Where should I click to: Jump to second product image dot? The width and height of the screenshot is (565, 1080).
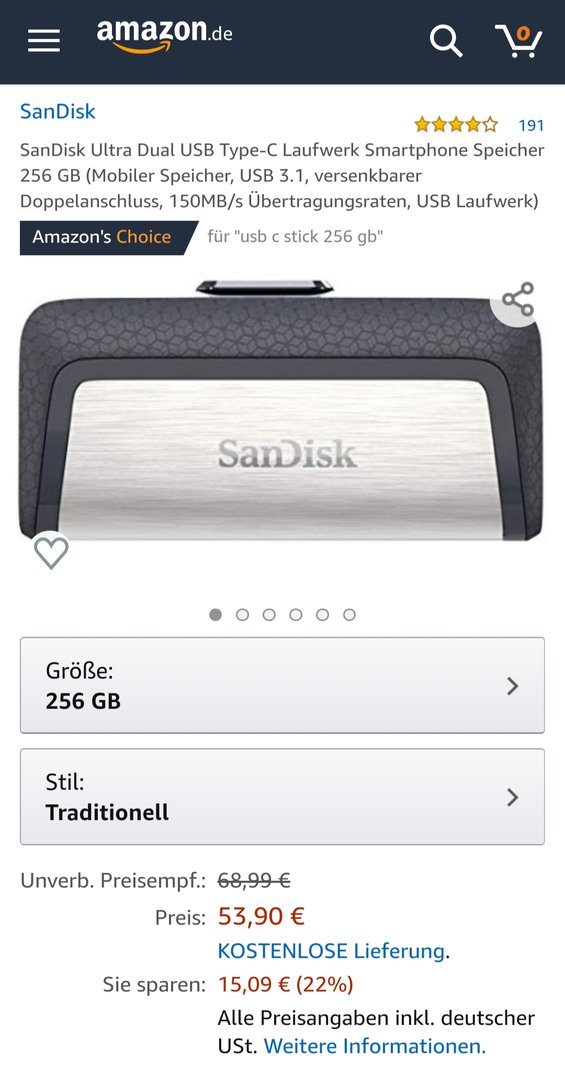click(243, 614)
